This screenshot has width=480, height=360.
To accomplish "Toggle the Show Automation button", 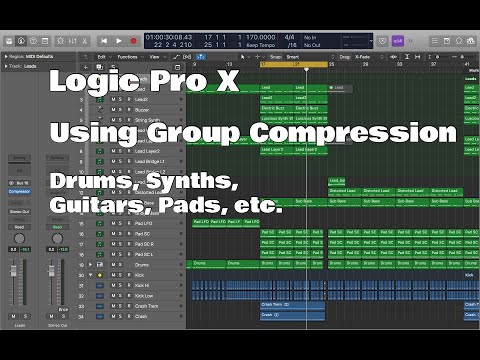I will click(176, 57).
